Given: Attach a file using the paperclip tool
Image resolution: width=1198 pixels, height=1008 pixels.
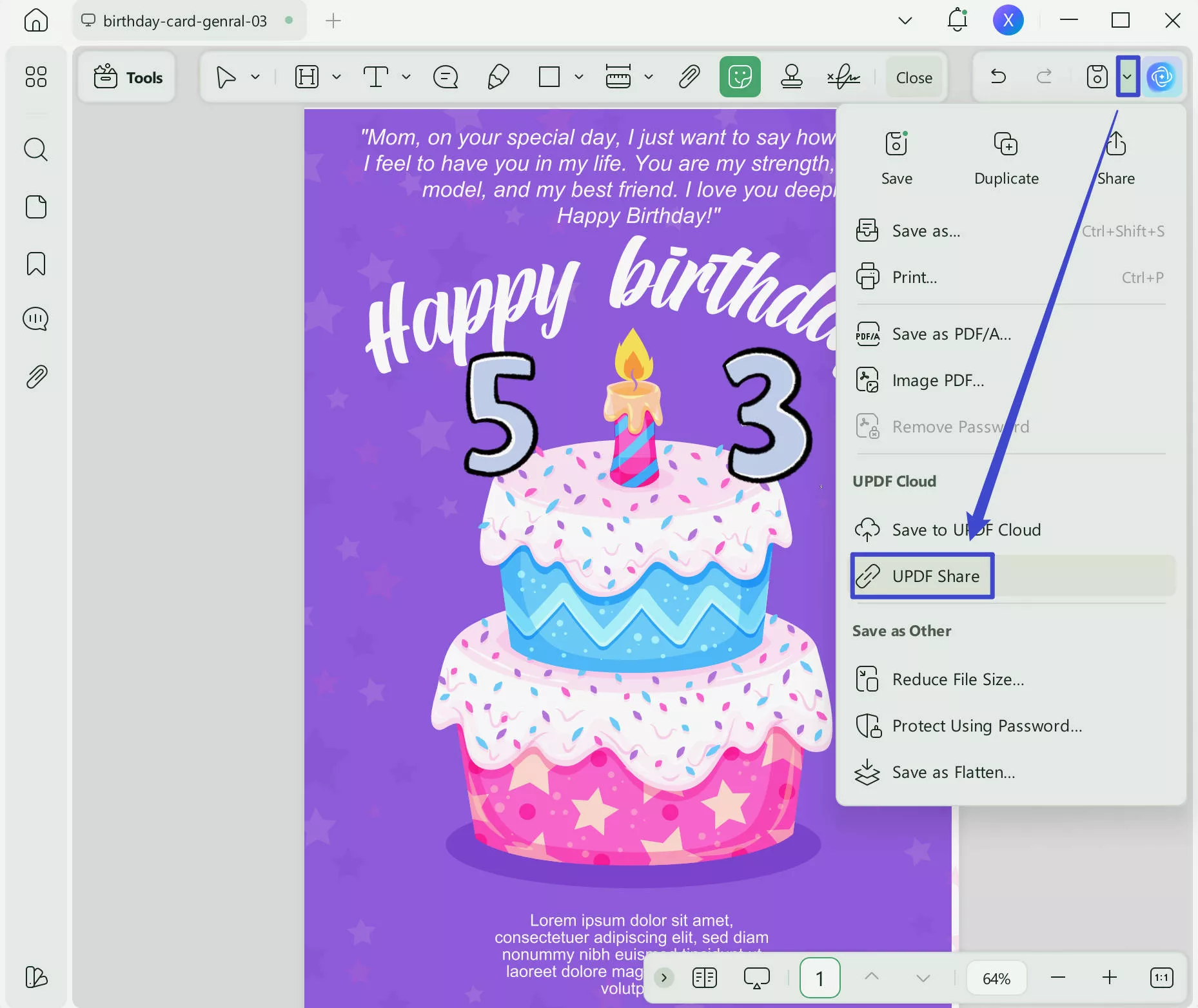Looking at the screenshot, I should [688, 76].
